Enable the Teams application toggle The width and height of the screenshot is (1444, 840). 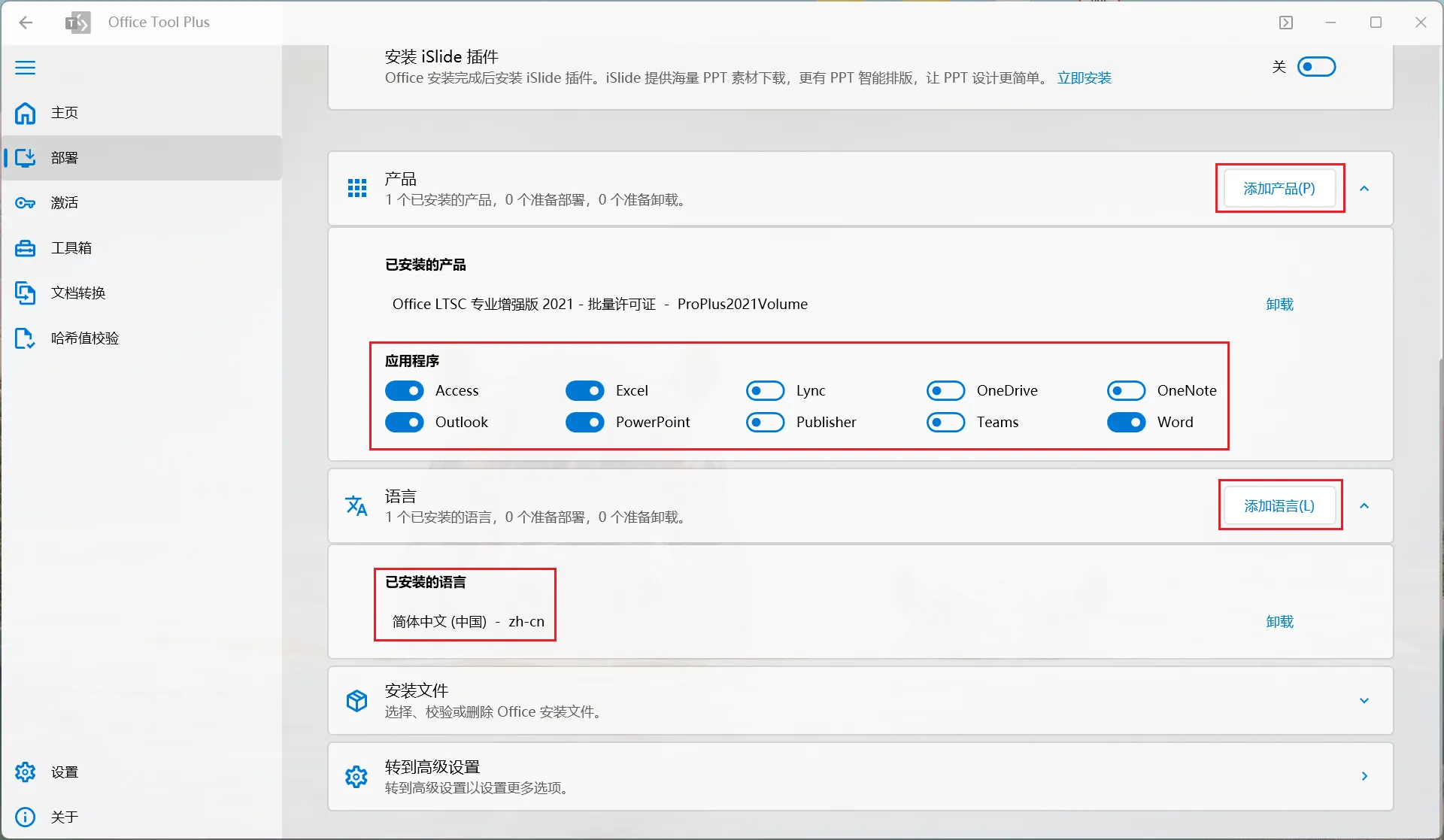click(x=945, y=422)
